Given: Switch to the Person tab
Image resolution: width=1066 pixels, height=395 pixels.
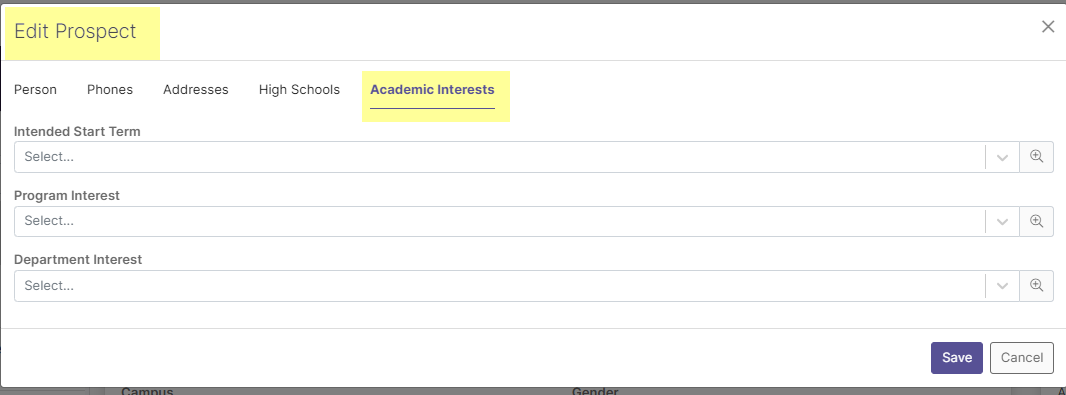Looking at the screenshot, I should (35, 90).
